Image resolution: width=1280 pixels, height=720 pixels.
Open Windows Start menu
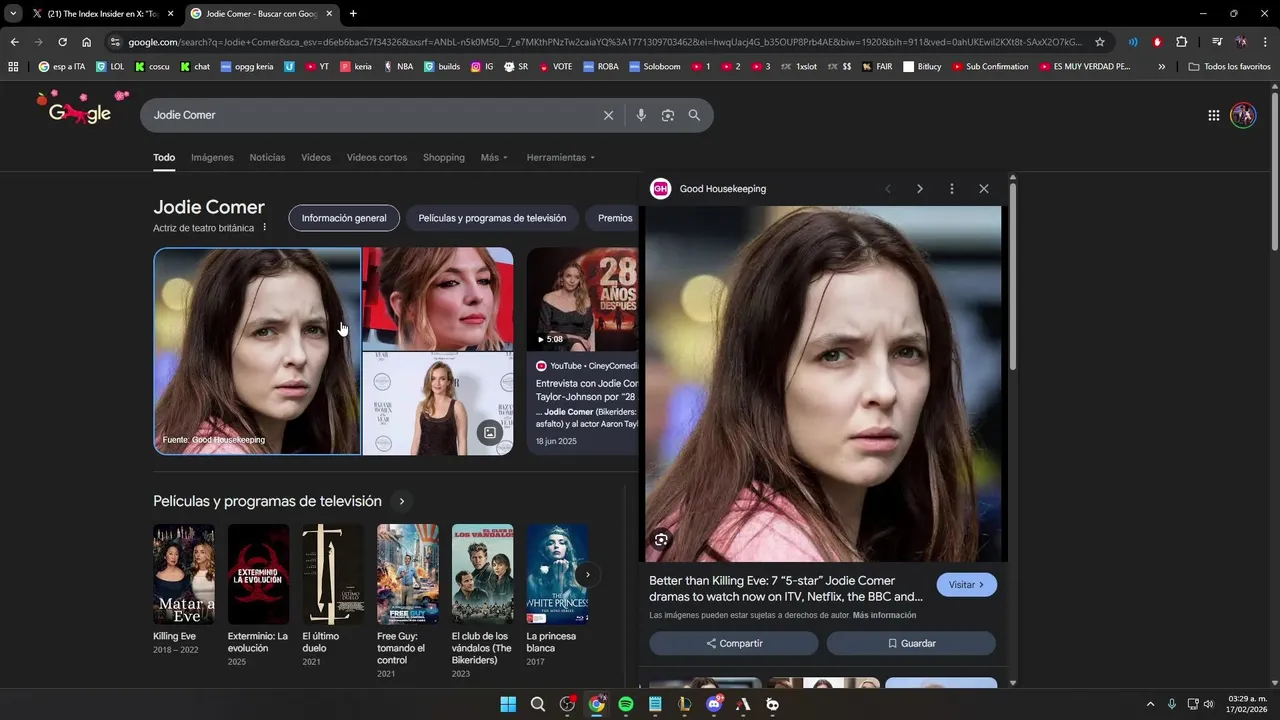[508, 704]
